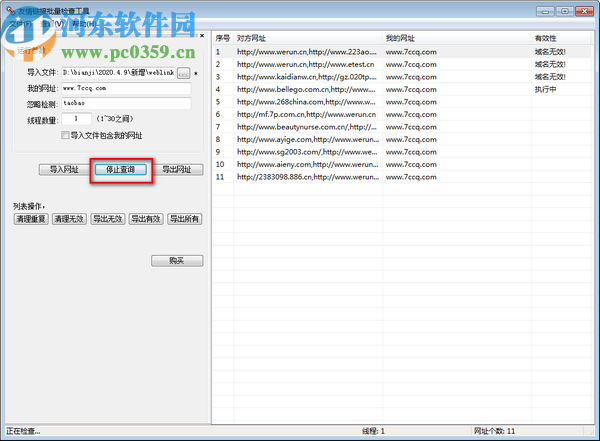
Task: Close the left parameters panel with x
Action: [x=202, y=36]
